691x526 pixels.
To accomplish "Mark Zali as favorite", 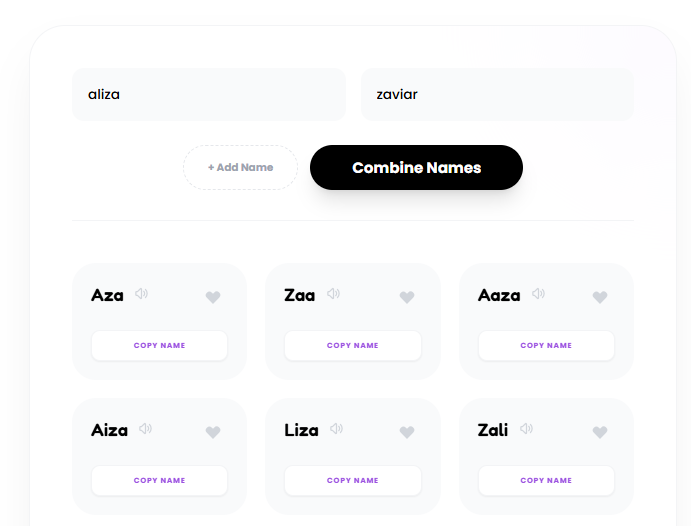I will coord(600,432).
